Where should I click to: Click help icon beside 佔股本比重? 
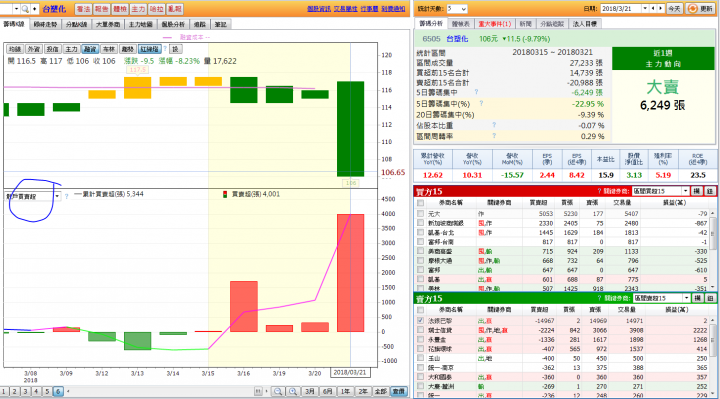click(x=494, y=125)
